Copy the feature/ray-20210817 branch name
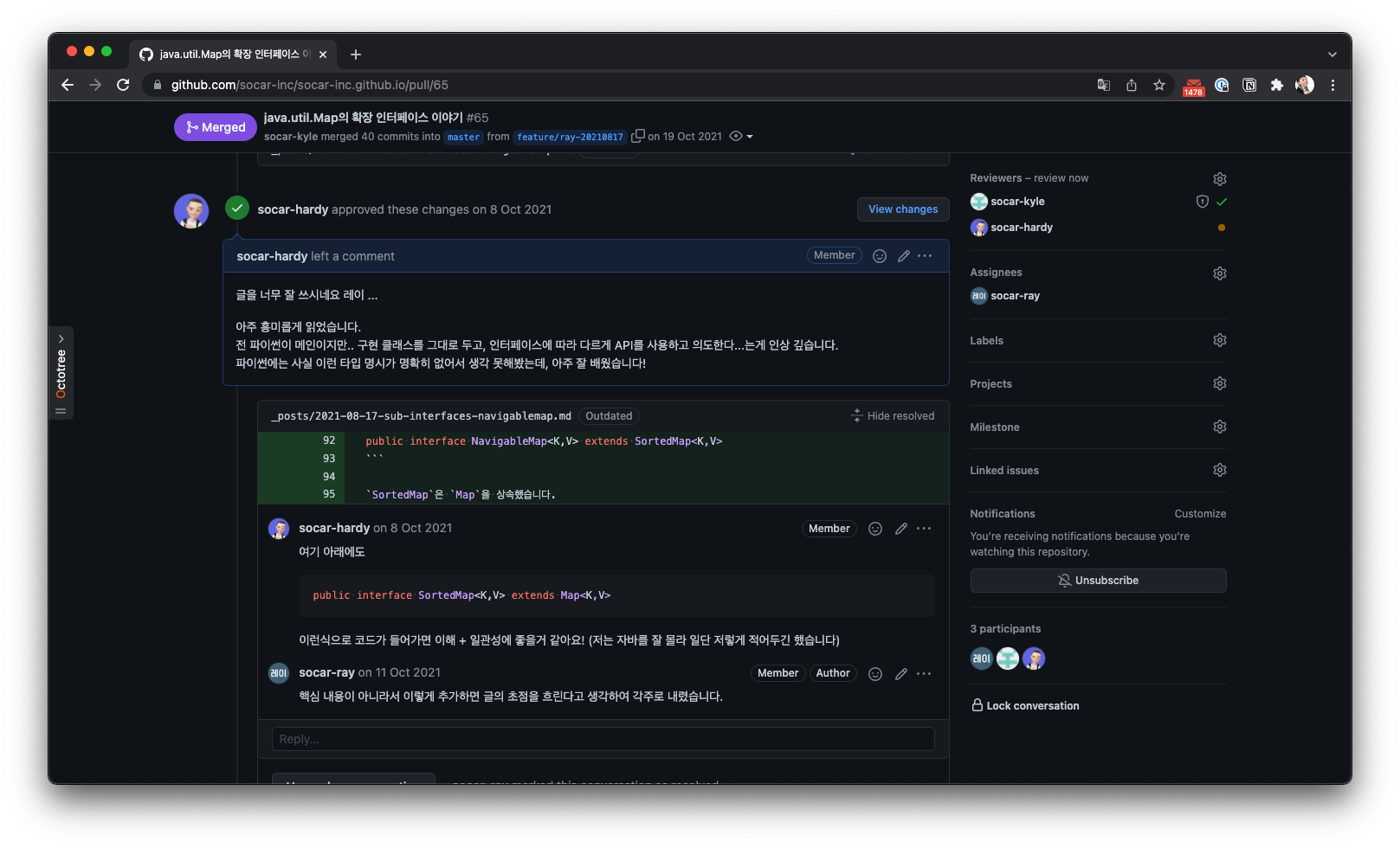This screenshot has width=1400, height=848. (x=638, y=136)
